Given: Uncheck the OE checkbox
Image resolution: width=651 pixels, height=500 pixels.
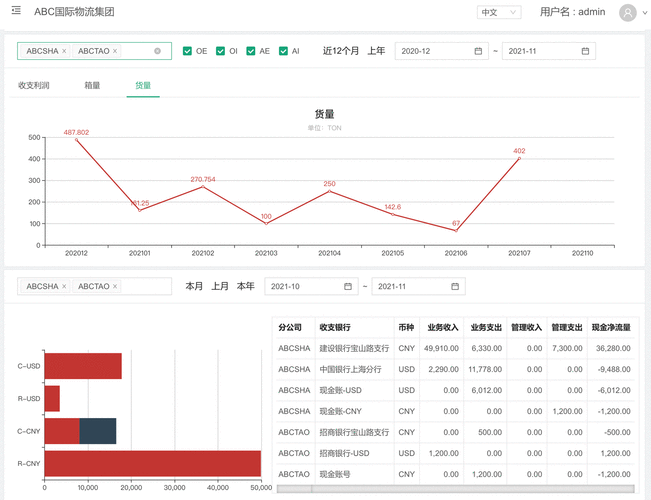Looking at the screenshot, I should tap(188, 51).
